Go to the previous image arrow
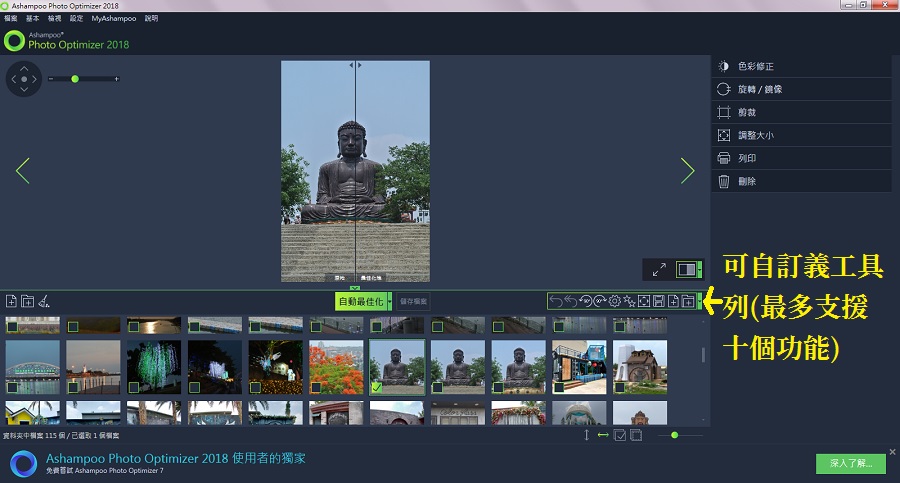Screen dimensions: 900x483 [x=22, y=171]
